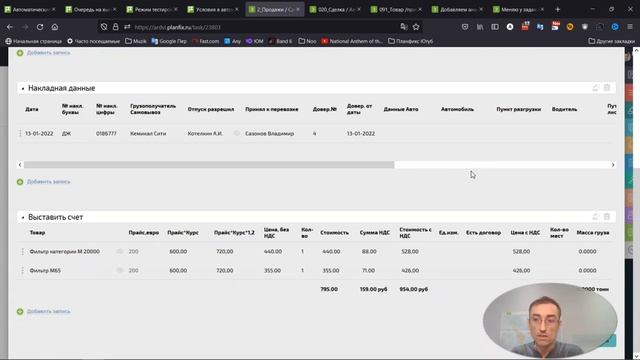The width and height of the screenshot is (640, 360).
Task: Switch to the Меню у задач tab
Action: tap(518, 9)
